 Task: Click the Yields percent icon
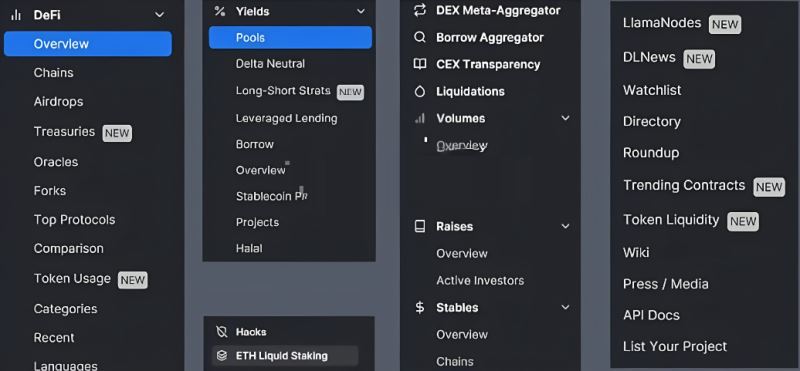[220, 11]
